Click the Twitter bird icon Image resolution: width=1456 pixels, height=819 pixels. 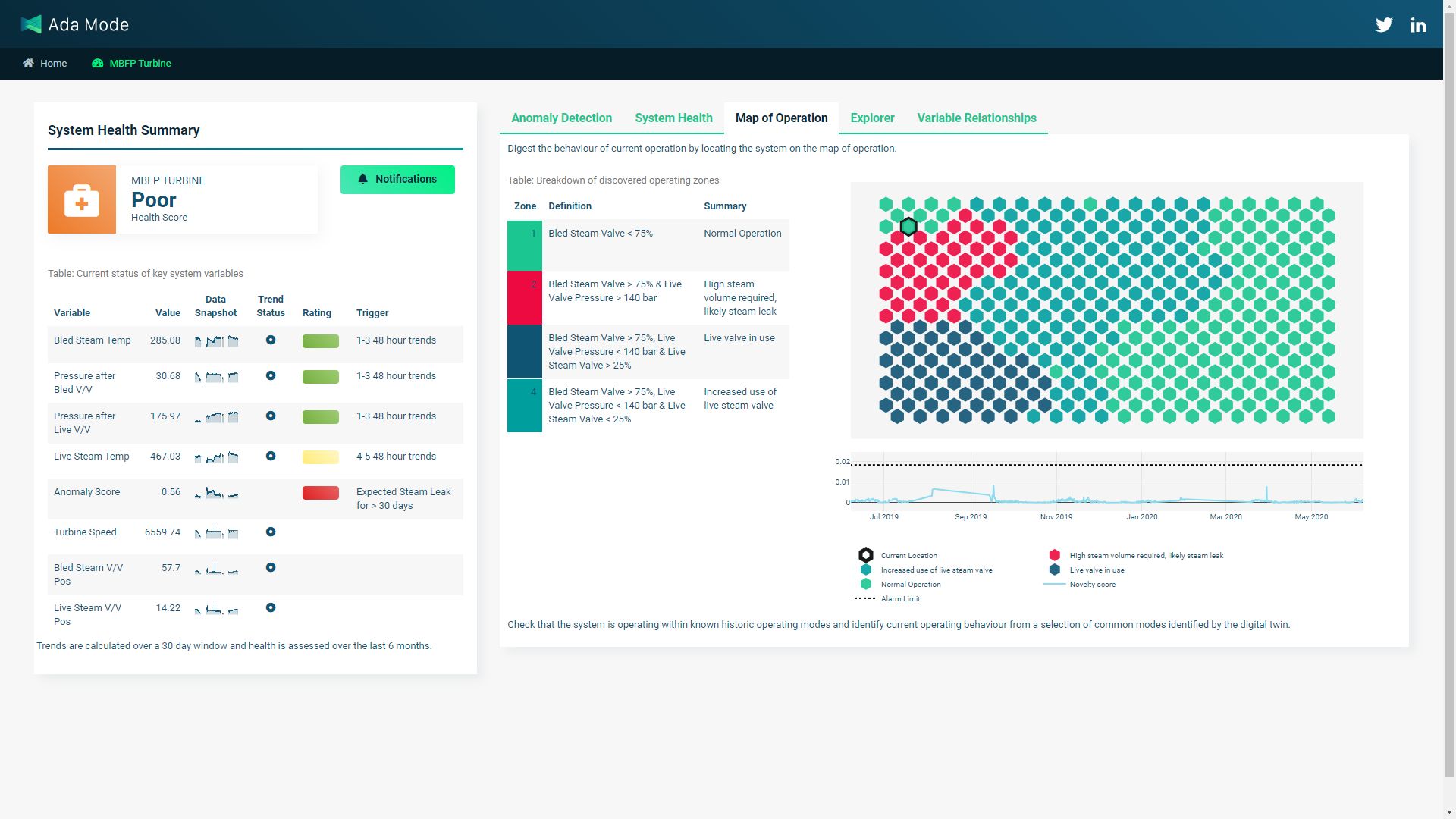1384,25
